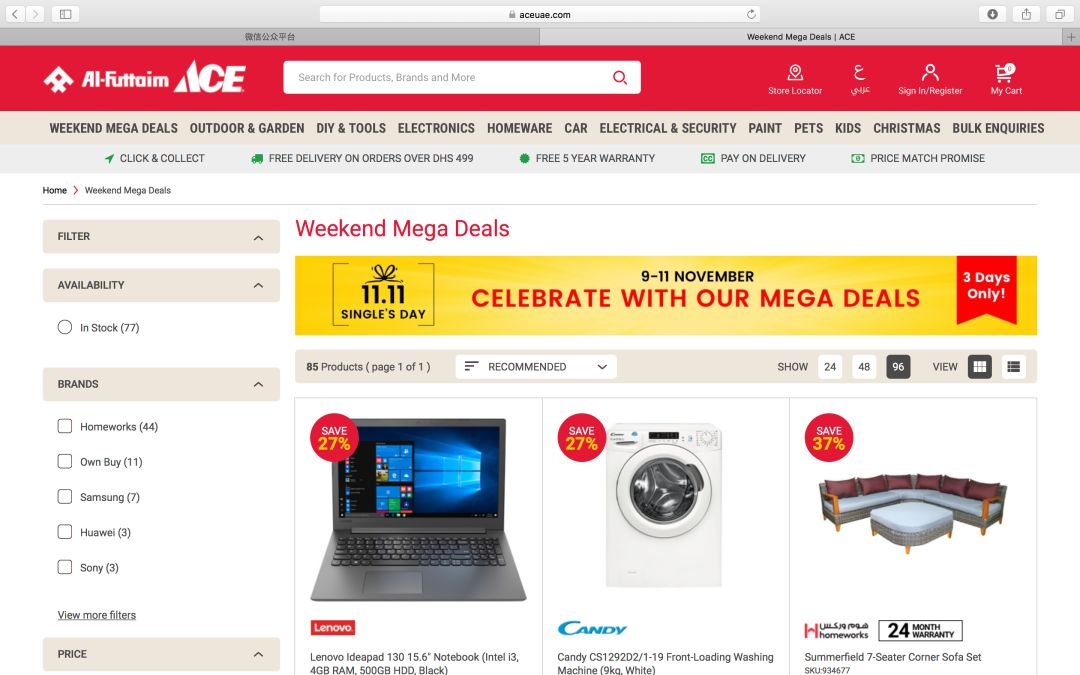Switch to grid view icon
Screen dimensions: 1080x675
[979, 366]
